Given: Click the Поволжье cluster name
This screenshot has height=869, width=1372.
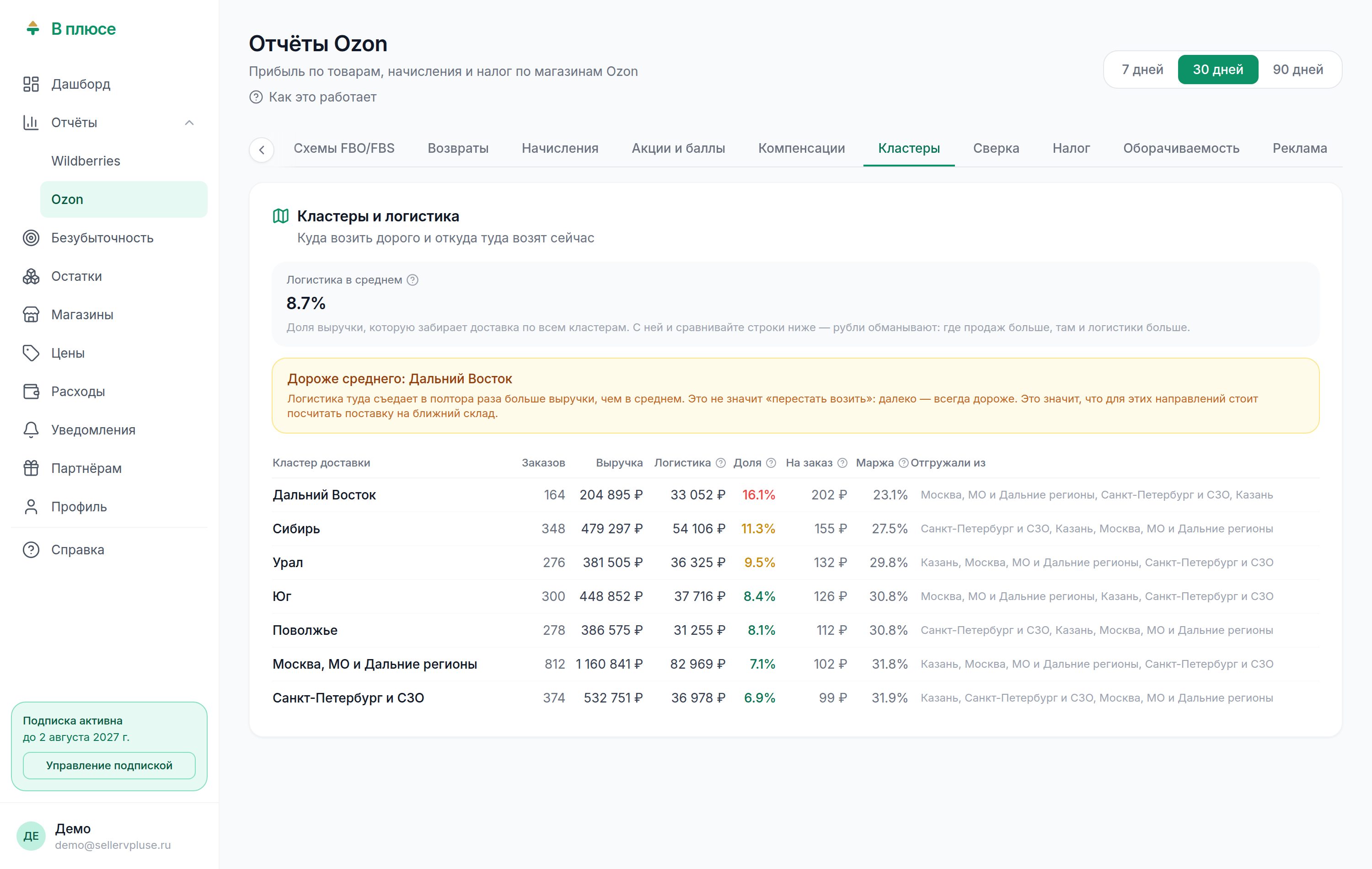Looking at the screenshot, I should pos(305,630).
